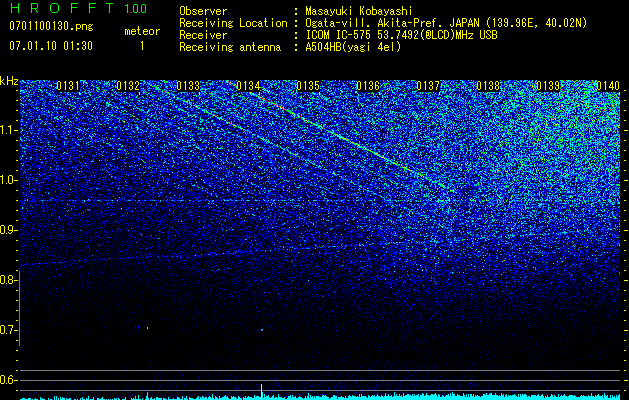Click the 0.8 kHz axis label
The image size is (629, 400).
point(8,280)
